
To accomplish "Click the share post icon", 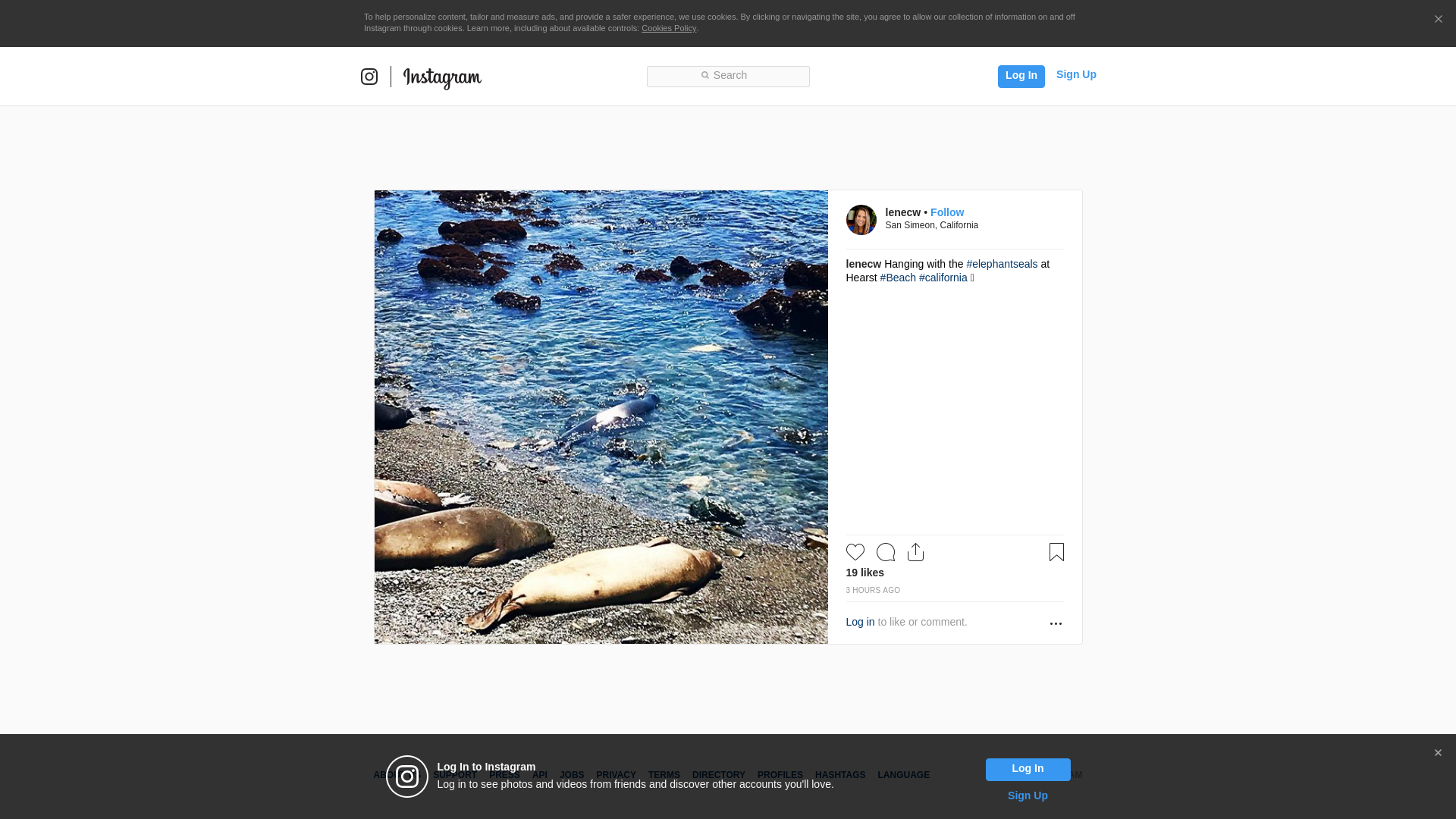I will (915, 552).
